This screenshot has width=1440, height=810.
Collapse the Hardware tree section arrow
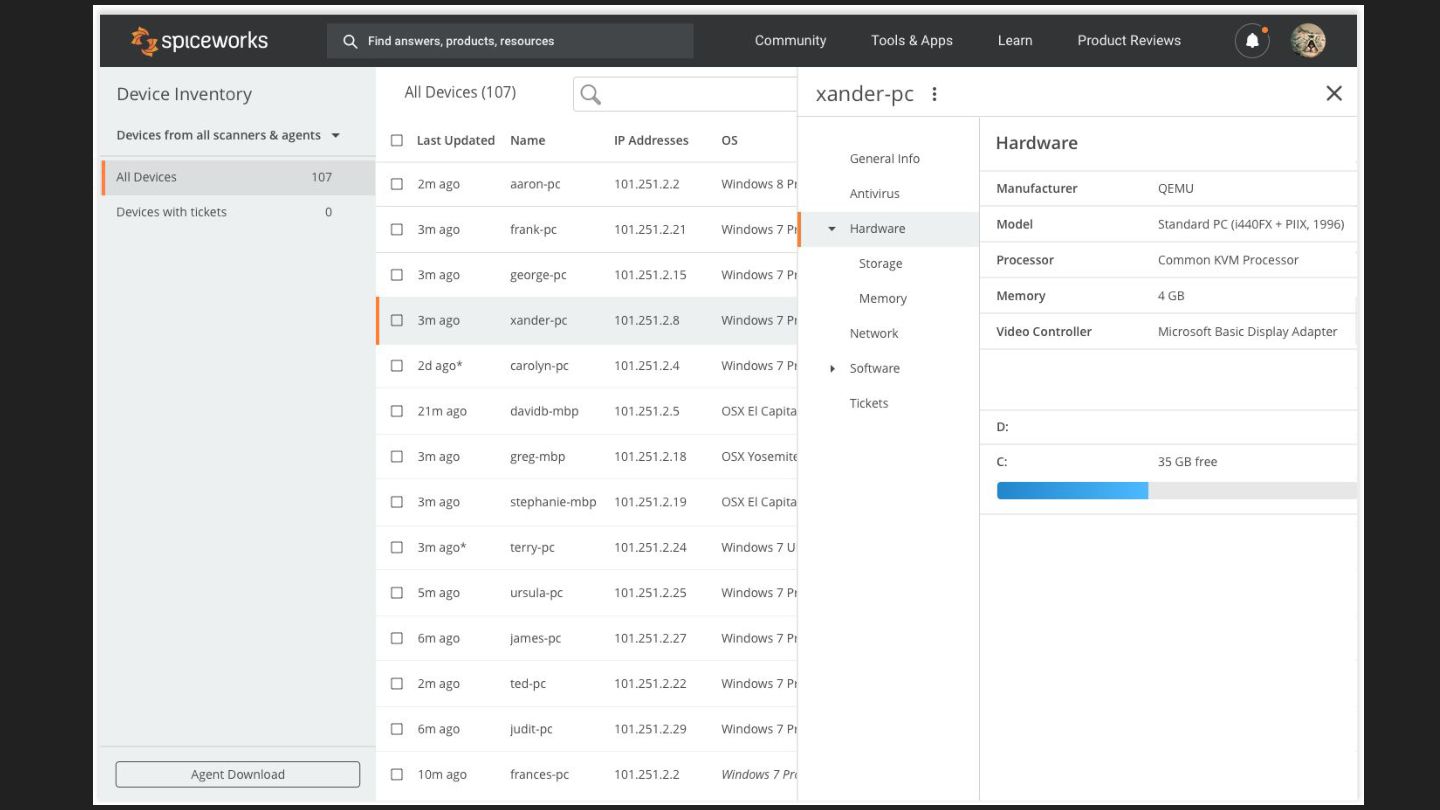point(832,229)
